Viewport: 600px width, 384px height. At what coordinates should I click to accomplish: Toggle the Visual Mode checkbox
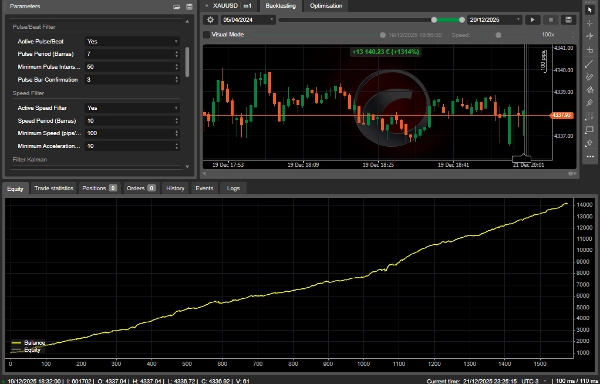pyautogui.click(x=207, y=35)
